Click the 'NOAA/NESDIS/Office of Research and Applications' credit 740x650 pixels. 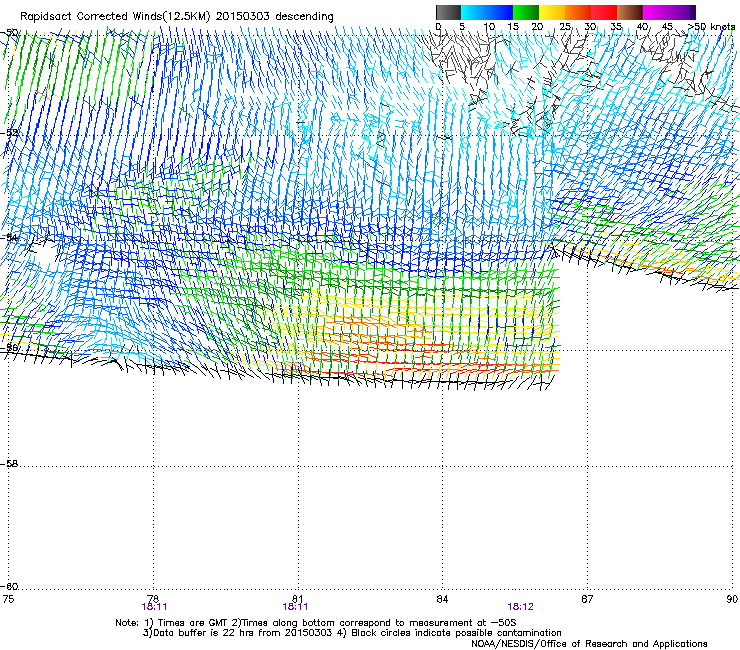pyautogui.click(x=589, y=644)
